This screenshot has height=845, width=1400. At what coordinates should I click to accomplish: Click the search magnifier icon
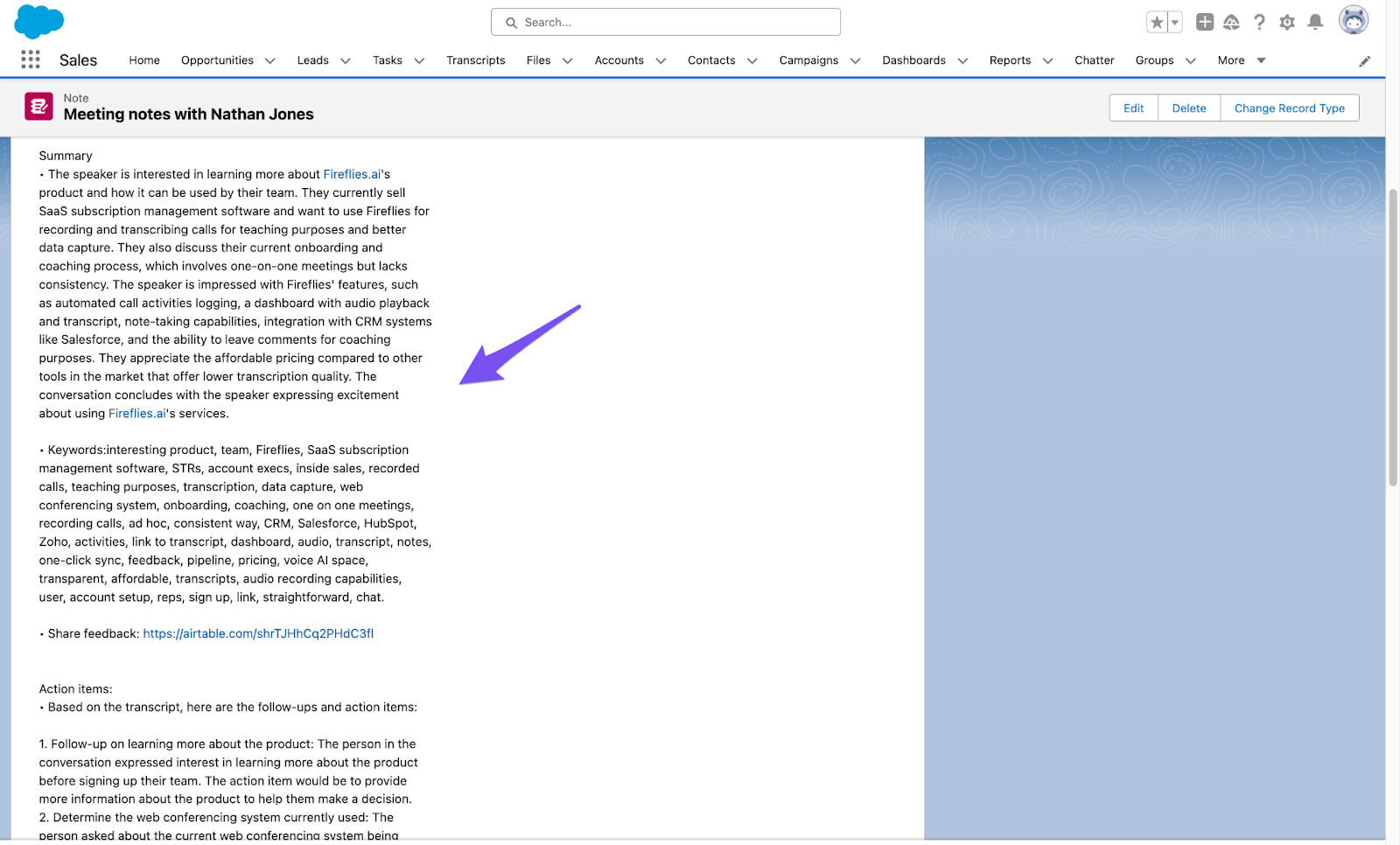pos(511,23)
